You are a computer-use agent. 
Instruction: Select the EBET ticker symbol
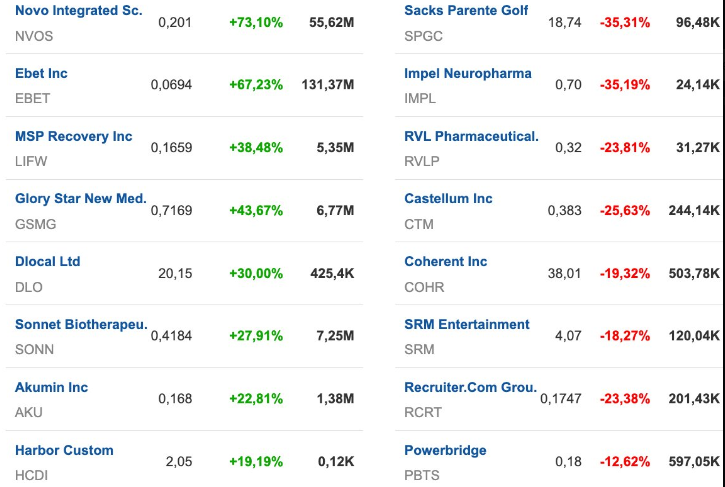32,99
